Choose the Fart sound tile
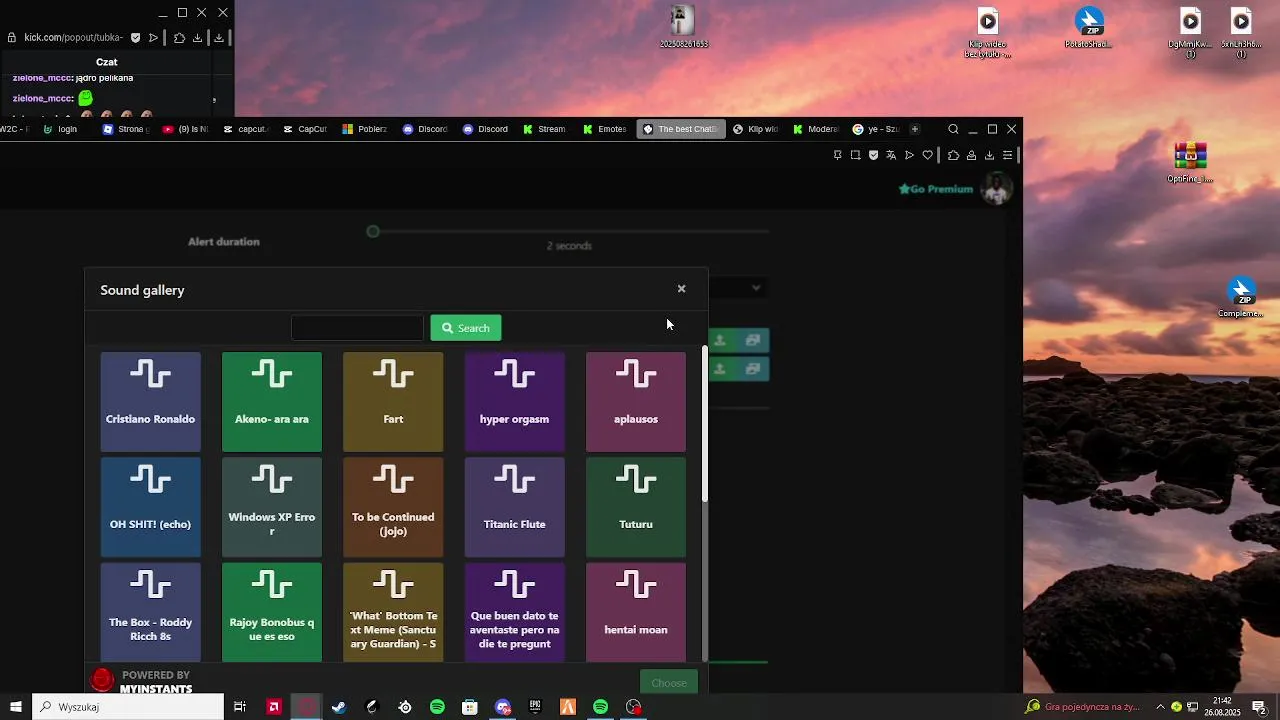 393,401
